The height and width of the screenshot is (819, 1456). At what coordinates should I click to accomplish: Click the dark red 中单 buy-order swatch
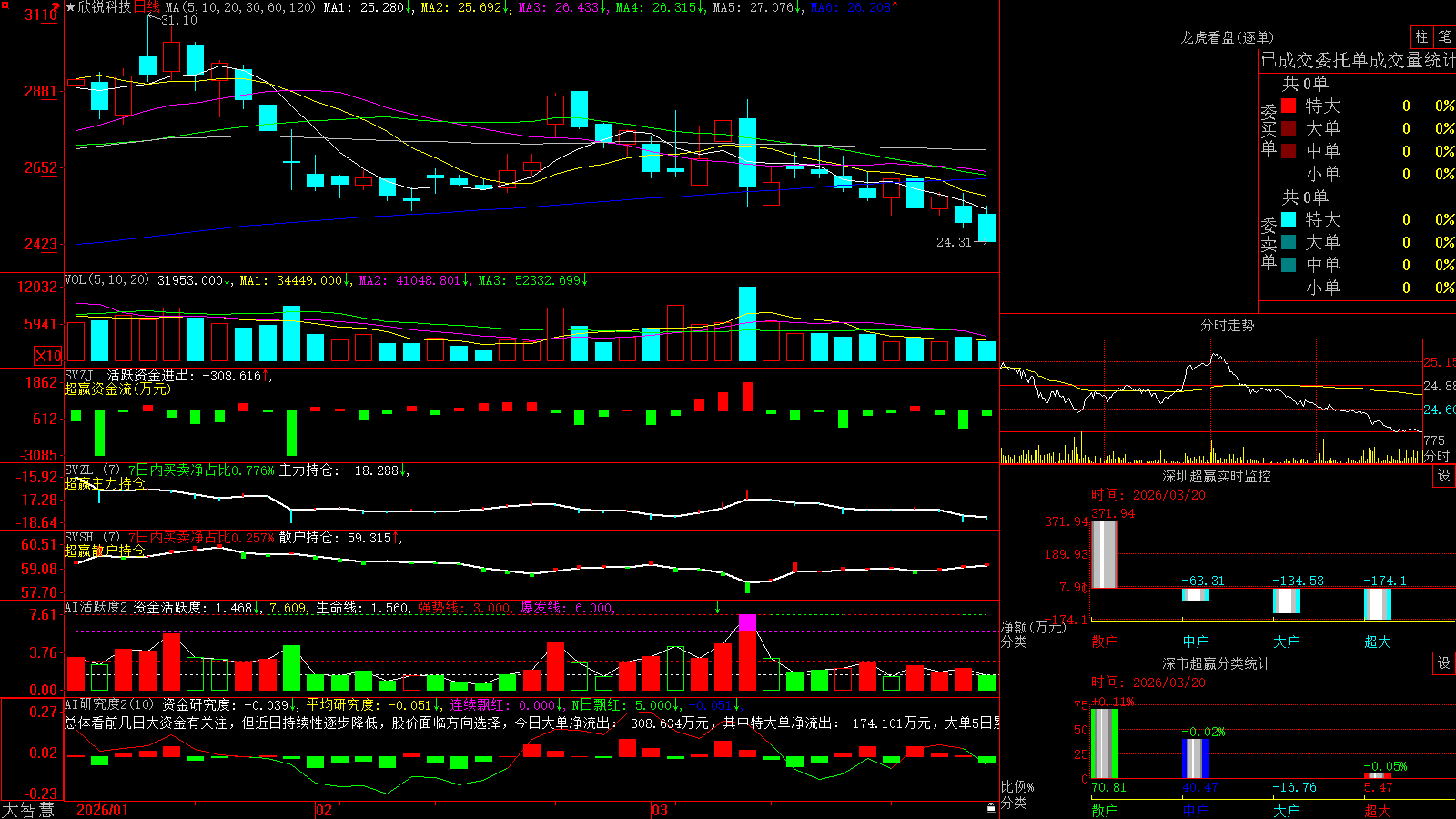[1289, 151]
